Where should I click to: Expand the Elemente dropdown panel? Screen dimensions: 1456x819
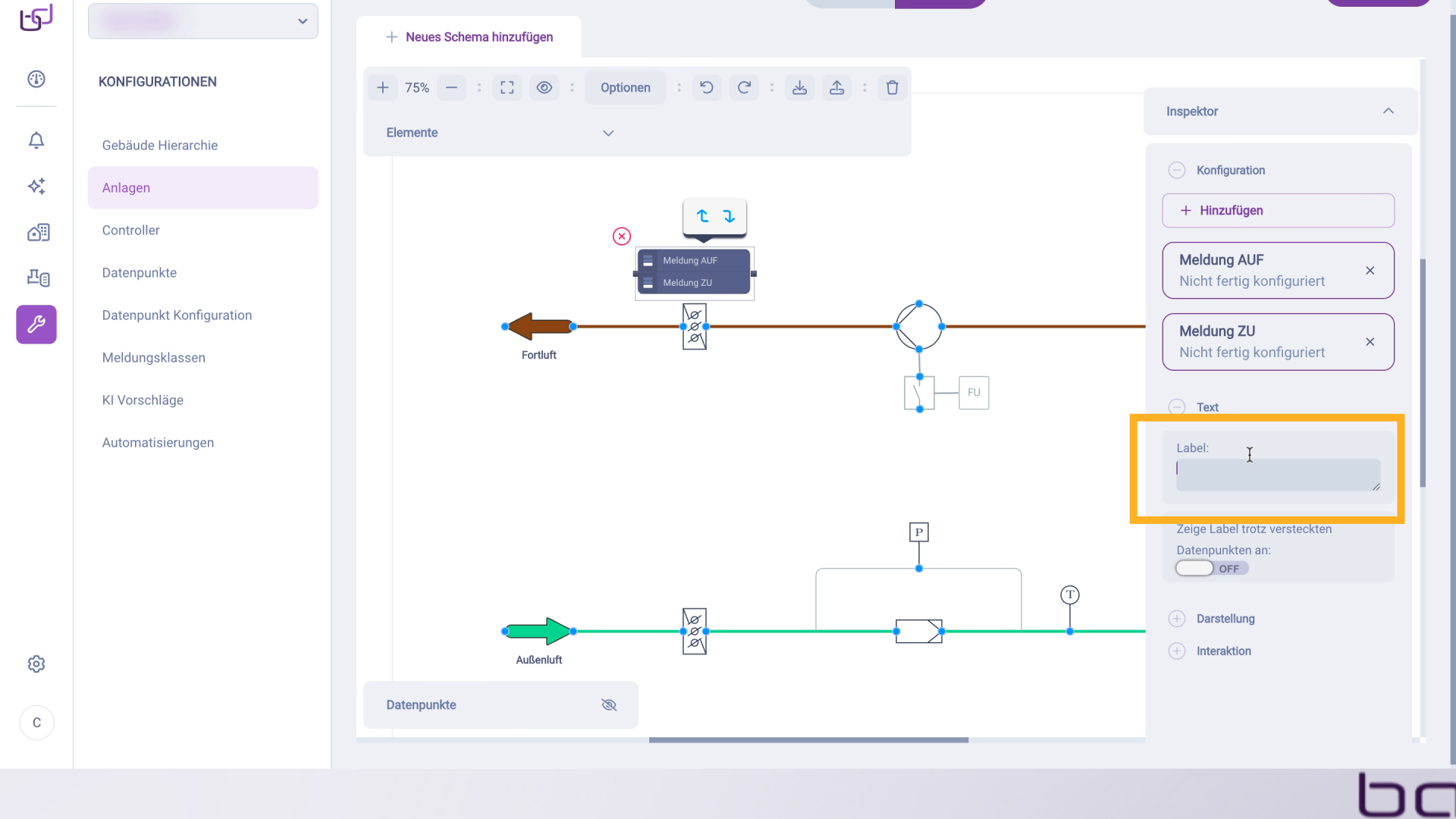[x=607, y=133]
